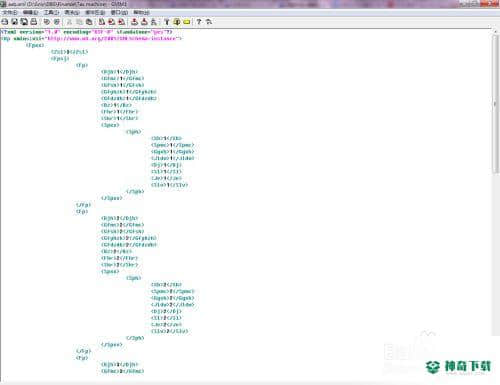This screenshot has height=385, width=500.
Task: Click the yellow circle toolbar icon
Action: [x=177, y=22]
